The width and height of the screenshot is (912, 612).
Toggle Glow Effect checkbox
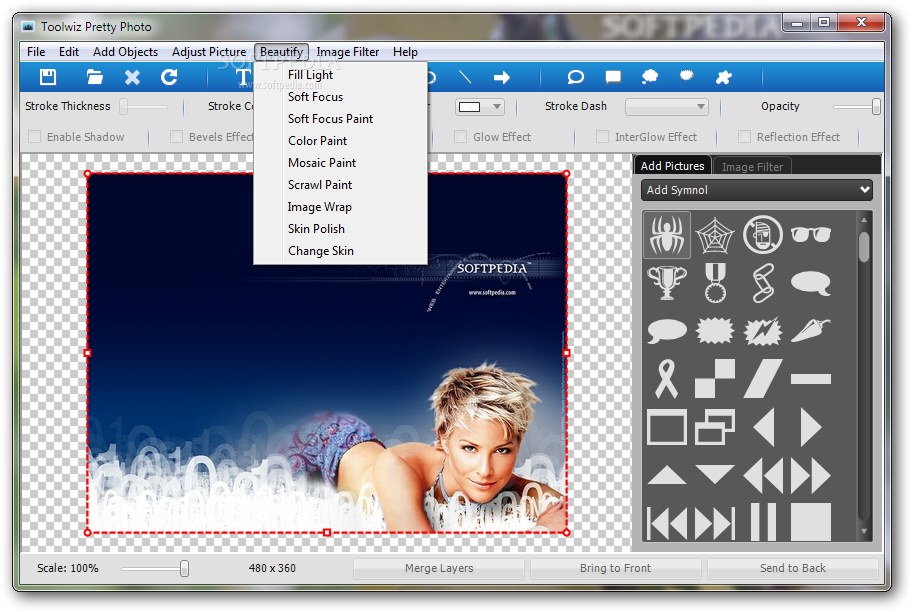(x=460, y=137)
